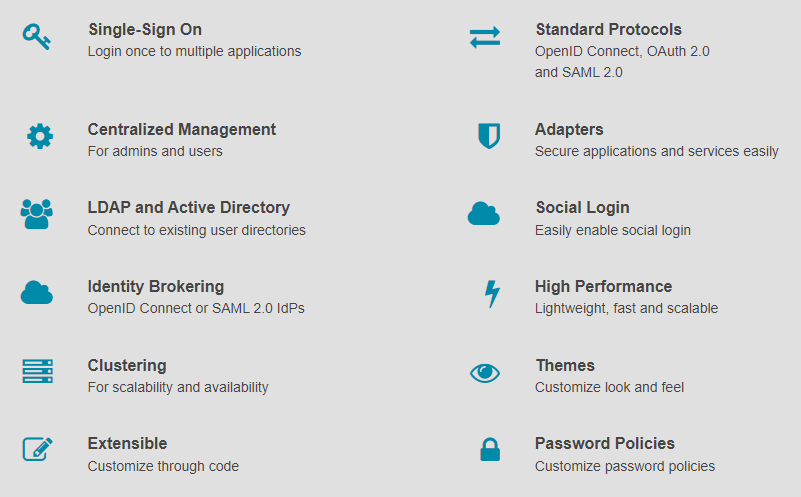The height and width of the screenshot is (497, 801).
Task: Click the cloud icon beside Identity Brokering
Action: pos(37,293)
